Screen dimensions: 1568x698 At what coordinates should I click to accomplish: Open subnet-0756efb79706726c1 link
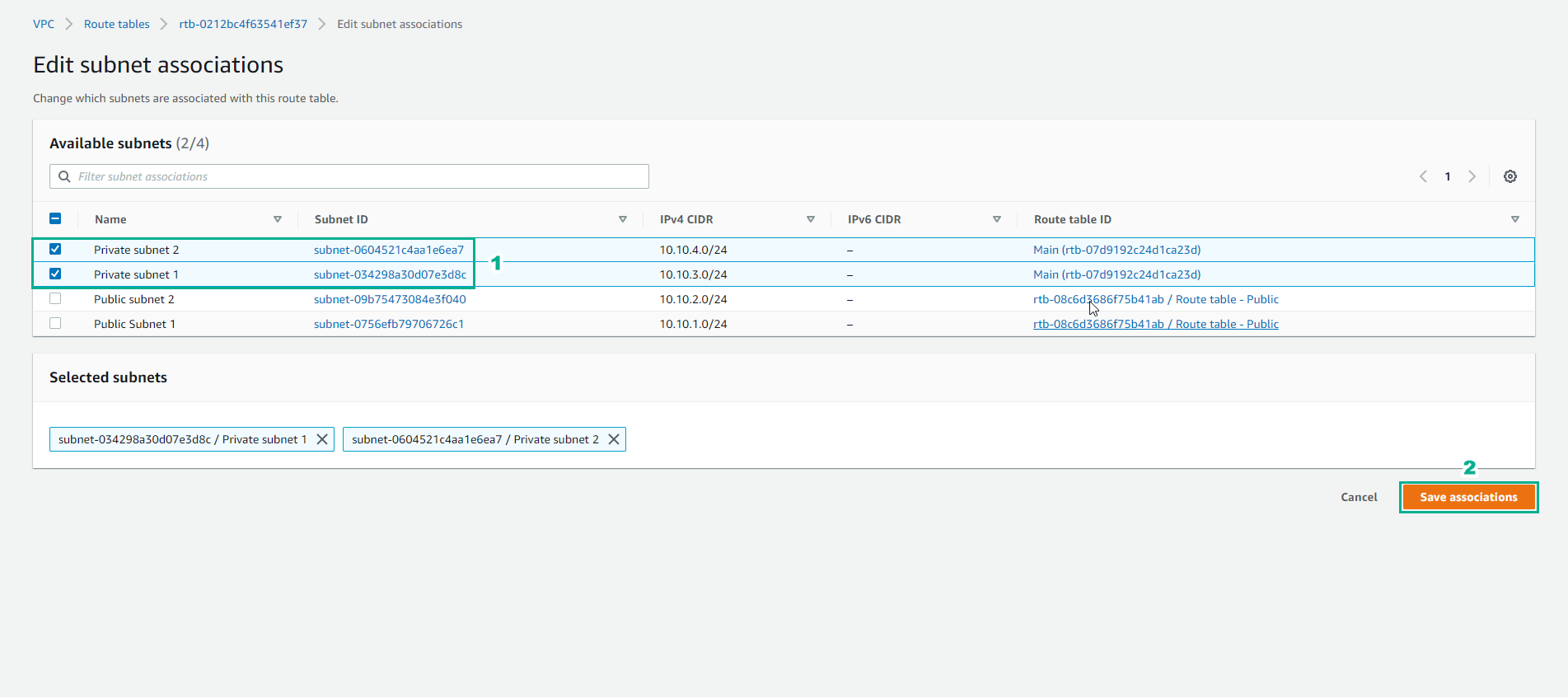tap(389, 324)
